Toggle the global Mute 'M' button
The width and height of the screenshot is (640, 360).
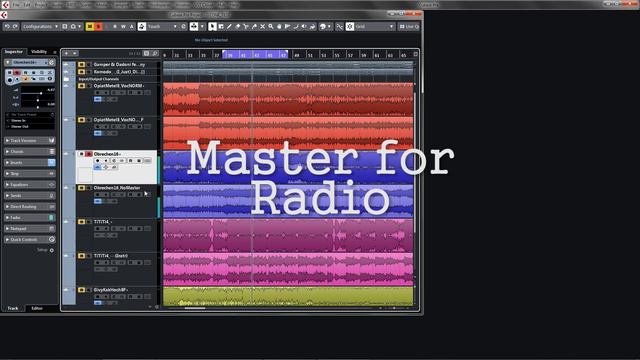(x=89, y=27)
